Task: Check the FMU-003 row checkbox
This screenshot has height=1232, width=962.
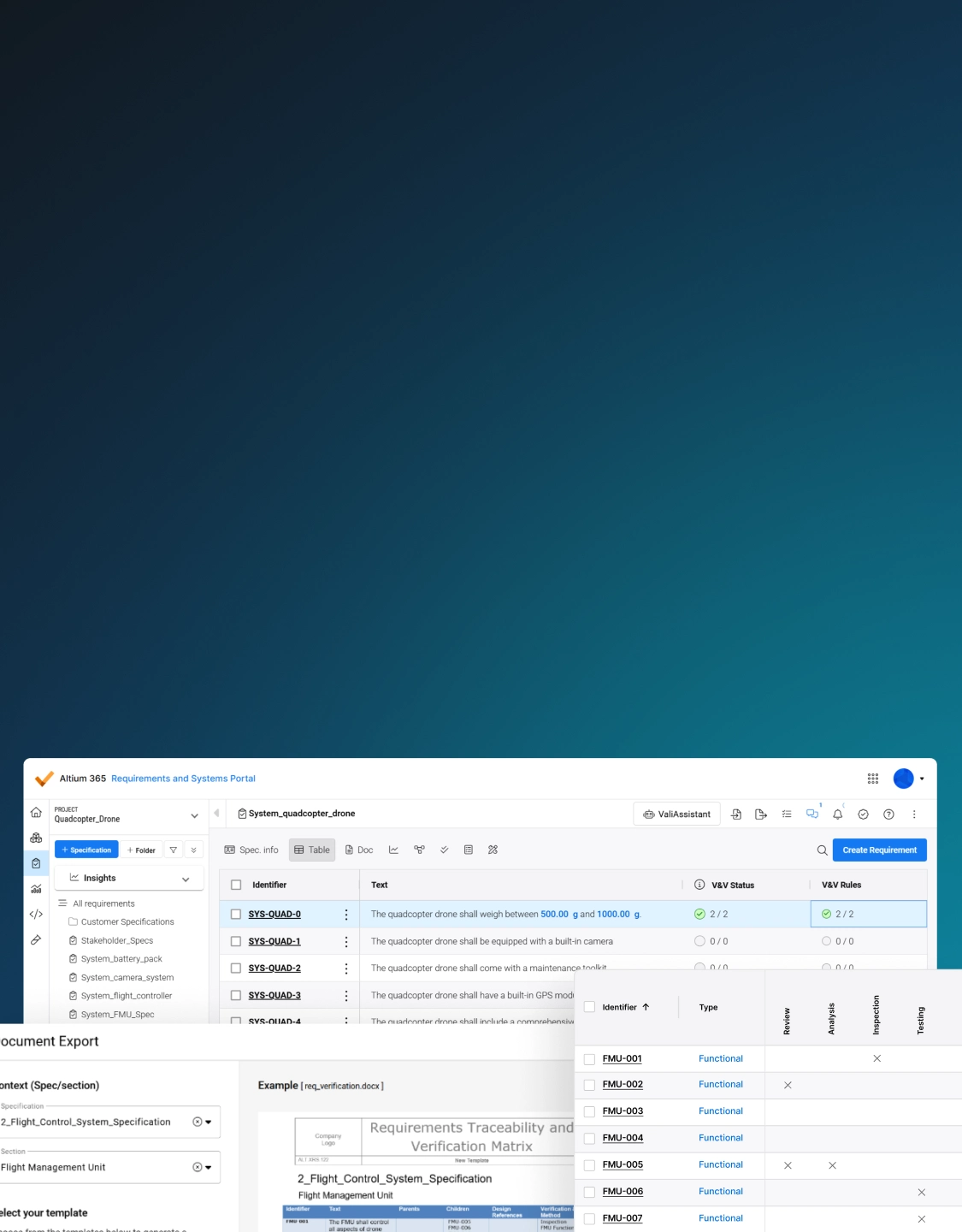Action: (589, 1111)
